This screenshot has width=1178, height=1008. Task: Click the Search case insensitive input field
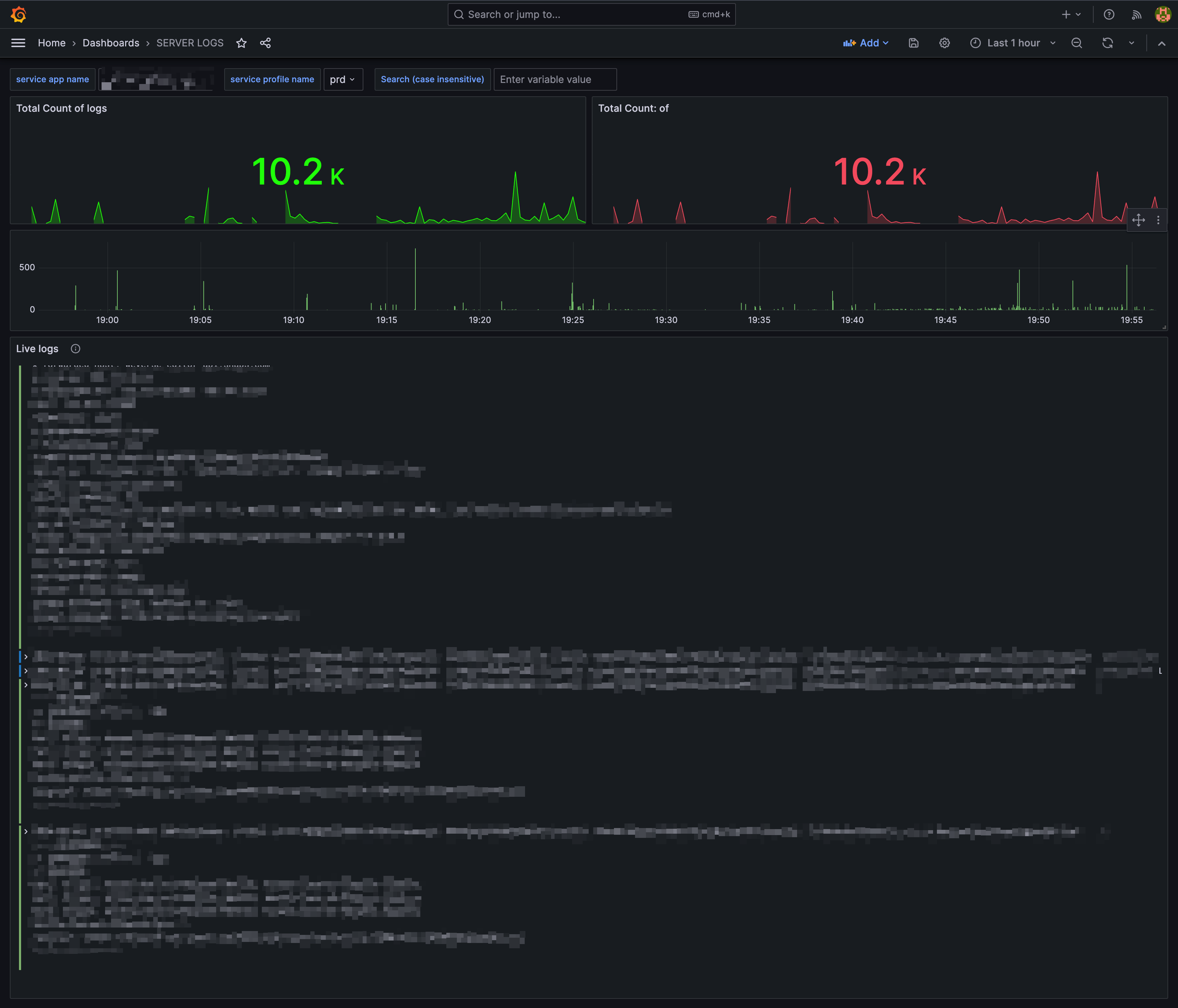point(554,79)
